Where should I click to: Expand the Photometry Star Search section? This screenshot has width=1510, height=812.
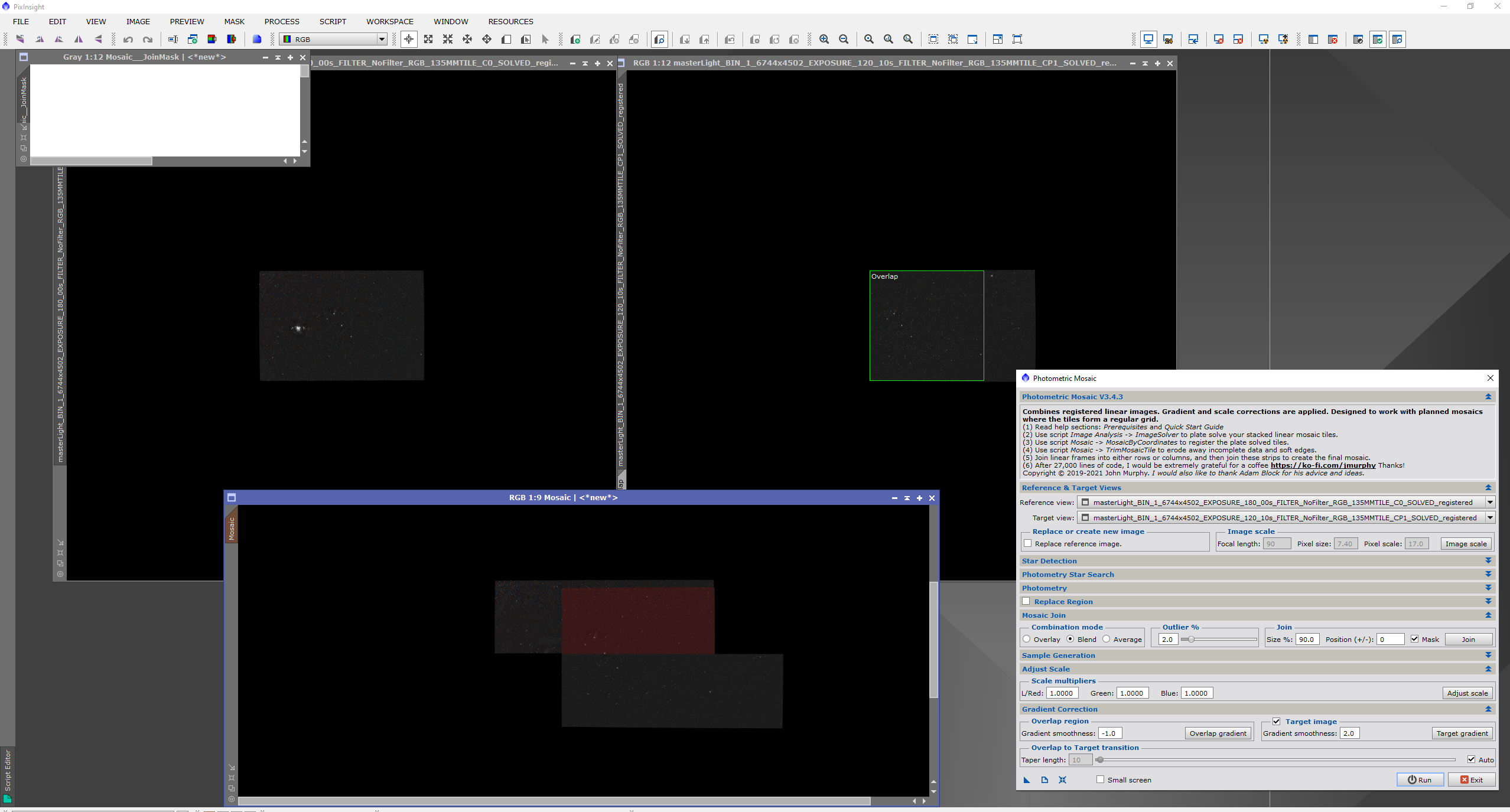pyautogui.click(x=1488, y=575)
